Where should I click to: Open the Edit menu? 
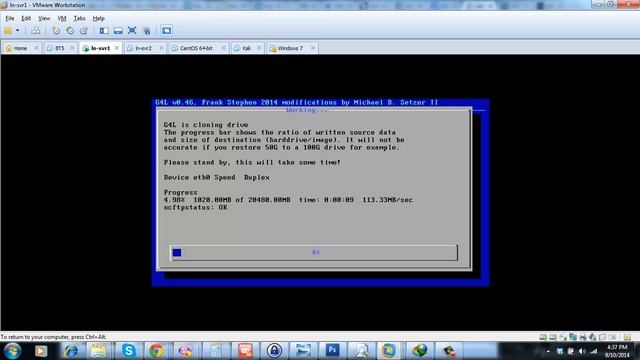pyautogui.click(x=26, y=18)
